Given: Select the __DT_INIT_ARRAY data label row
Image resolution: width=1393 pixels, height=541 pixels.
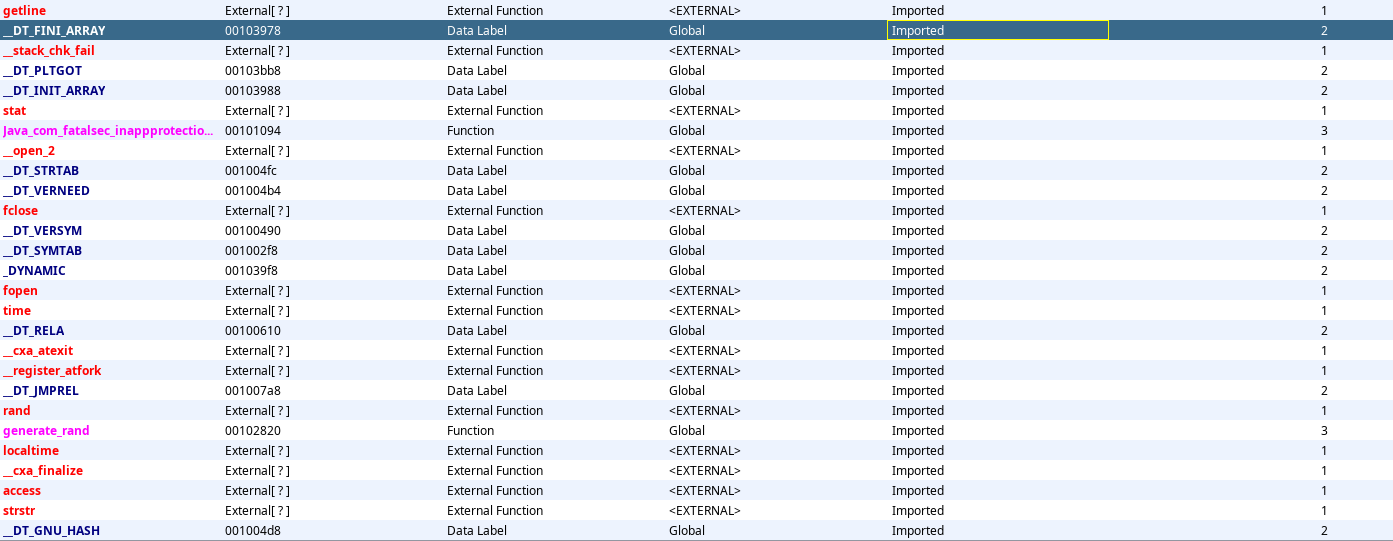Looking at the screenshot, I should [x=54, y=91].
